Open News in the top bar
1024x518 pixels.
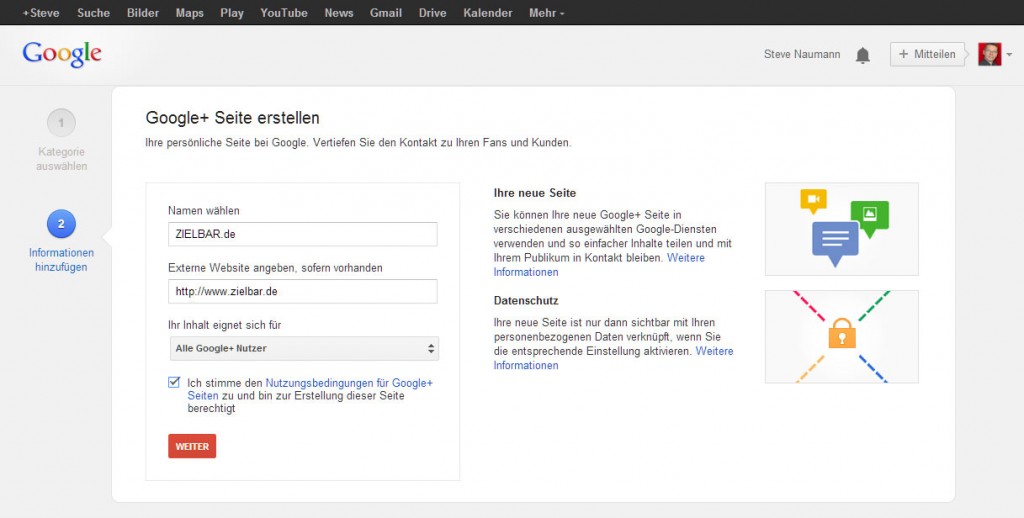point(339,13)
